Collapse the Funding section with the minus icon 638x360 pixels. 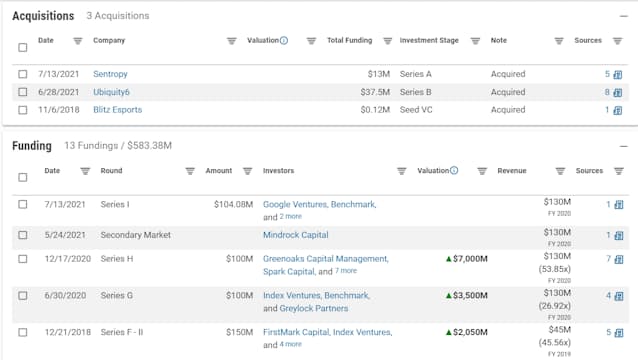point(624,146)
